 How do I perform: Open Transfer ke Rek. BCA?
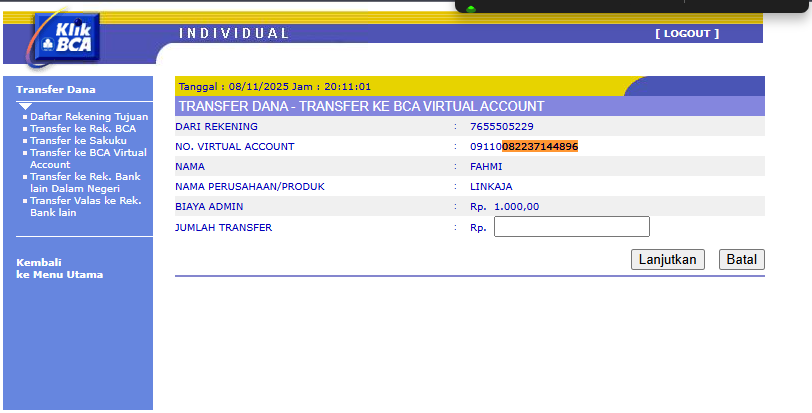83,128
